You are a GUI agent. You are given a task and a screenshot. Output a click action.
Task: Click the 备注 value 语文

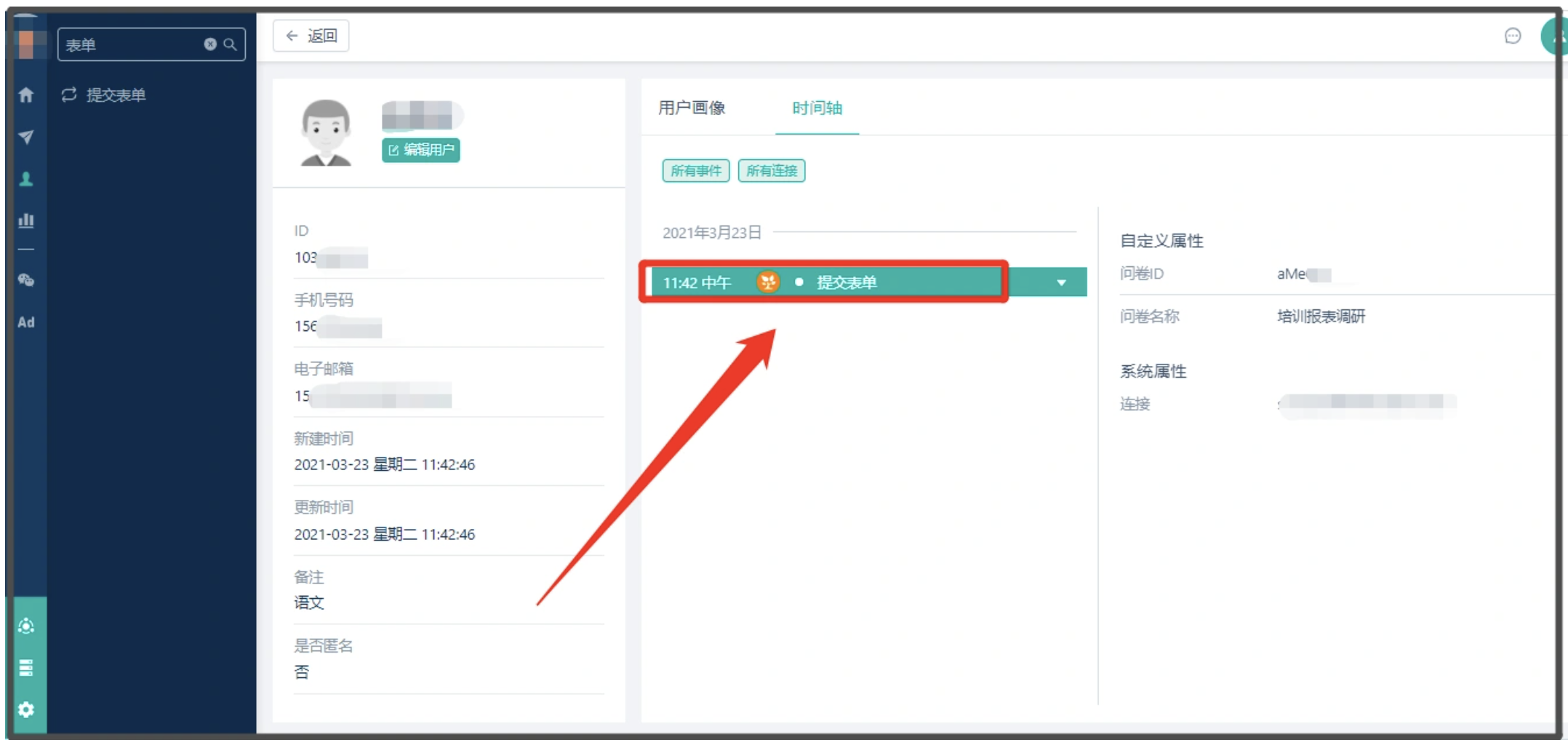pos(309,602)
